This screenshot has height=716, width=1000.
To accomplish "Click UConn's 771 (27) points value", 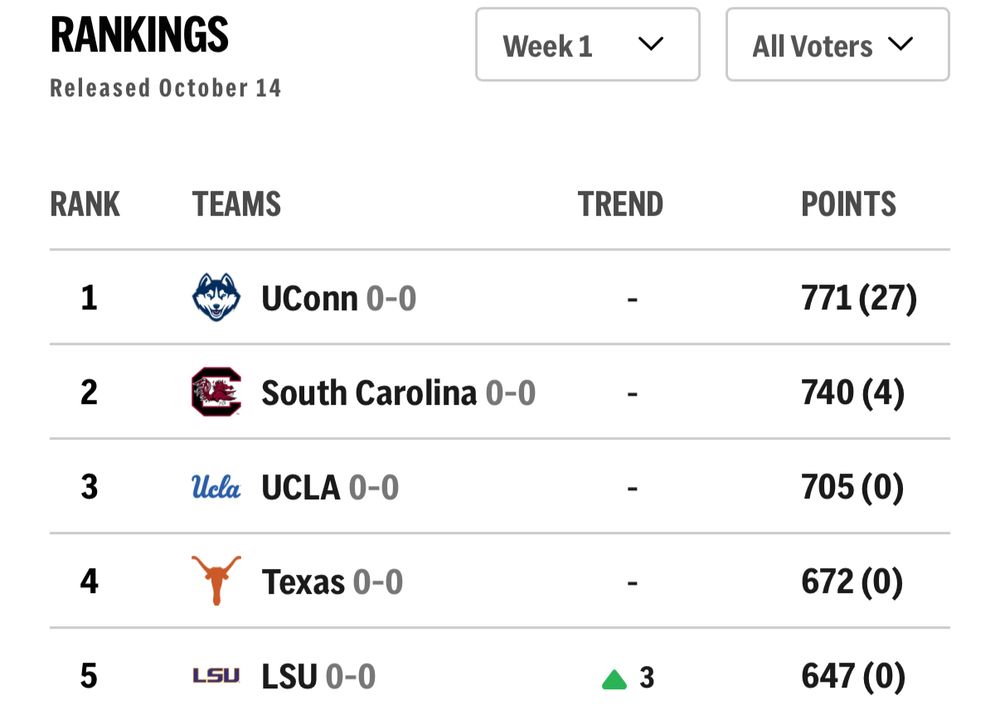I will (x=858, y=298).
